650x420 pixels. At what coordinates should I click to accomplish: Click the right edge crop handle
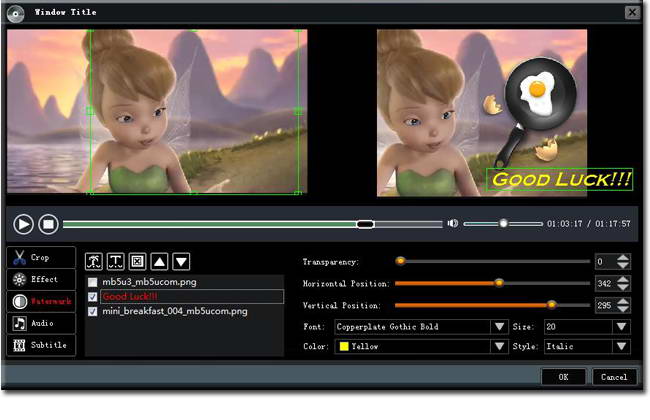(298, 111)
